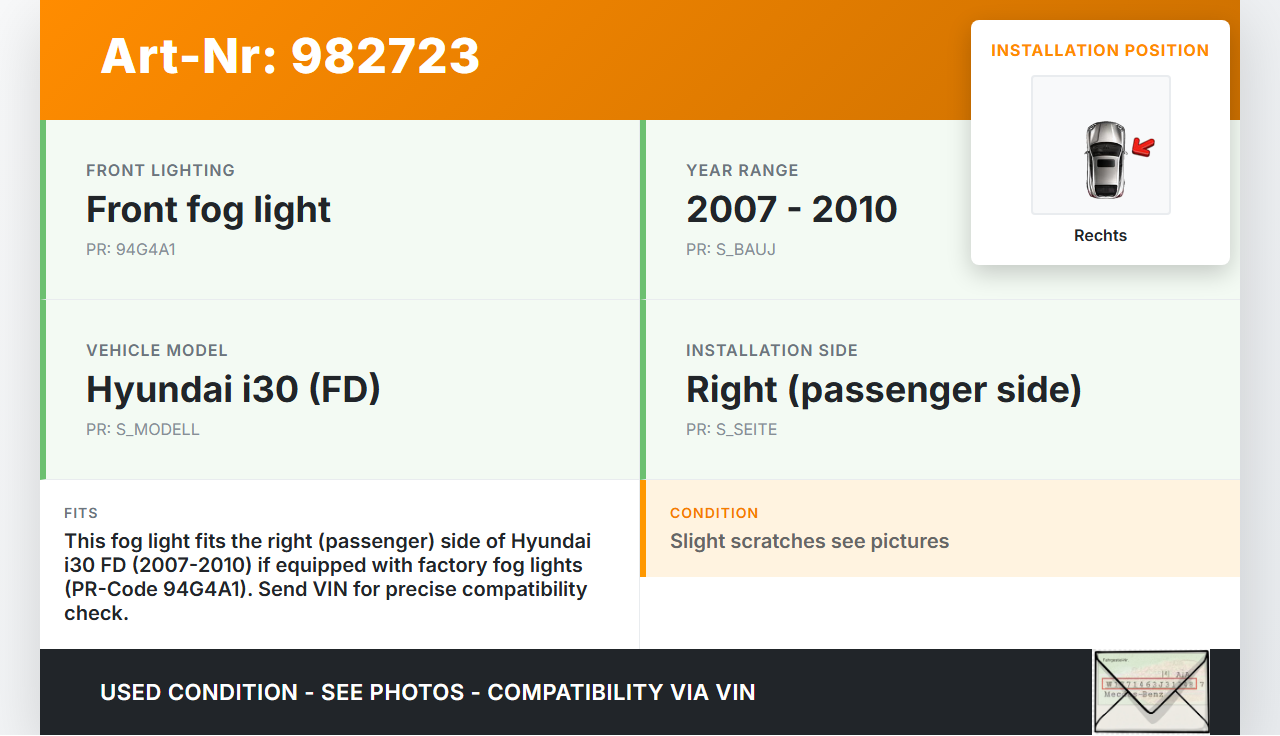
Task: Click the Installation Side label
Action: tap(771, 350)
